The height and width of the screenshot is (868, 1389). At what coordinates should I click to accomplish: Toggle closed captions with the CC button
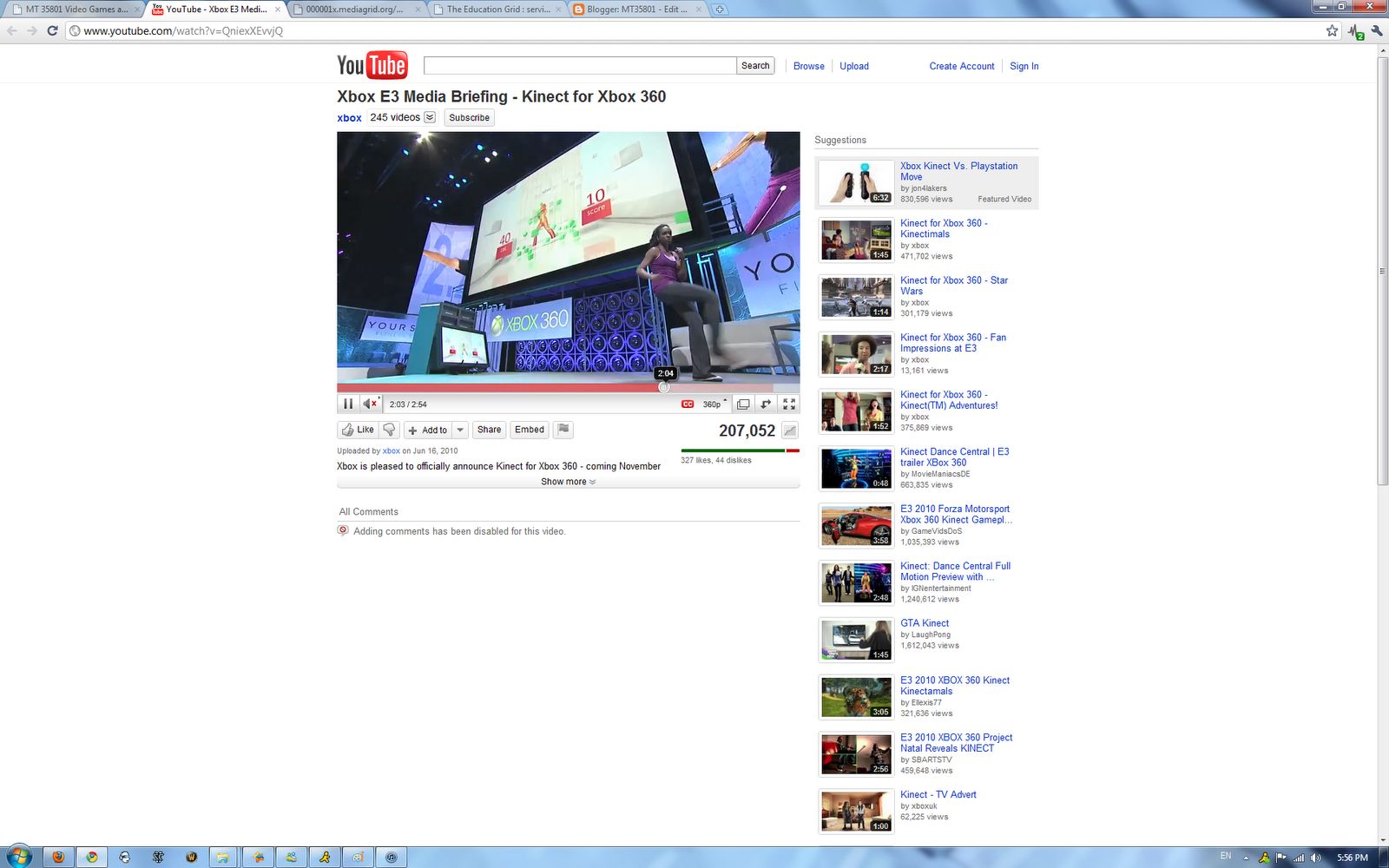688,404
